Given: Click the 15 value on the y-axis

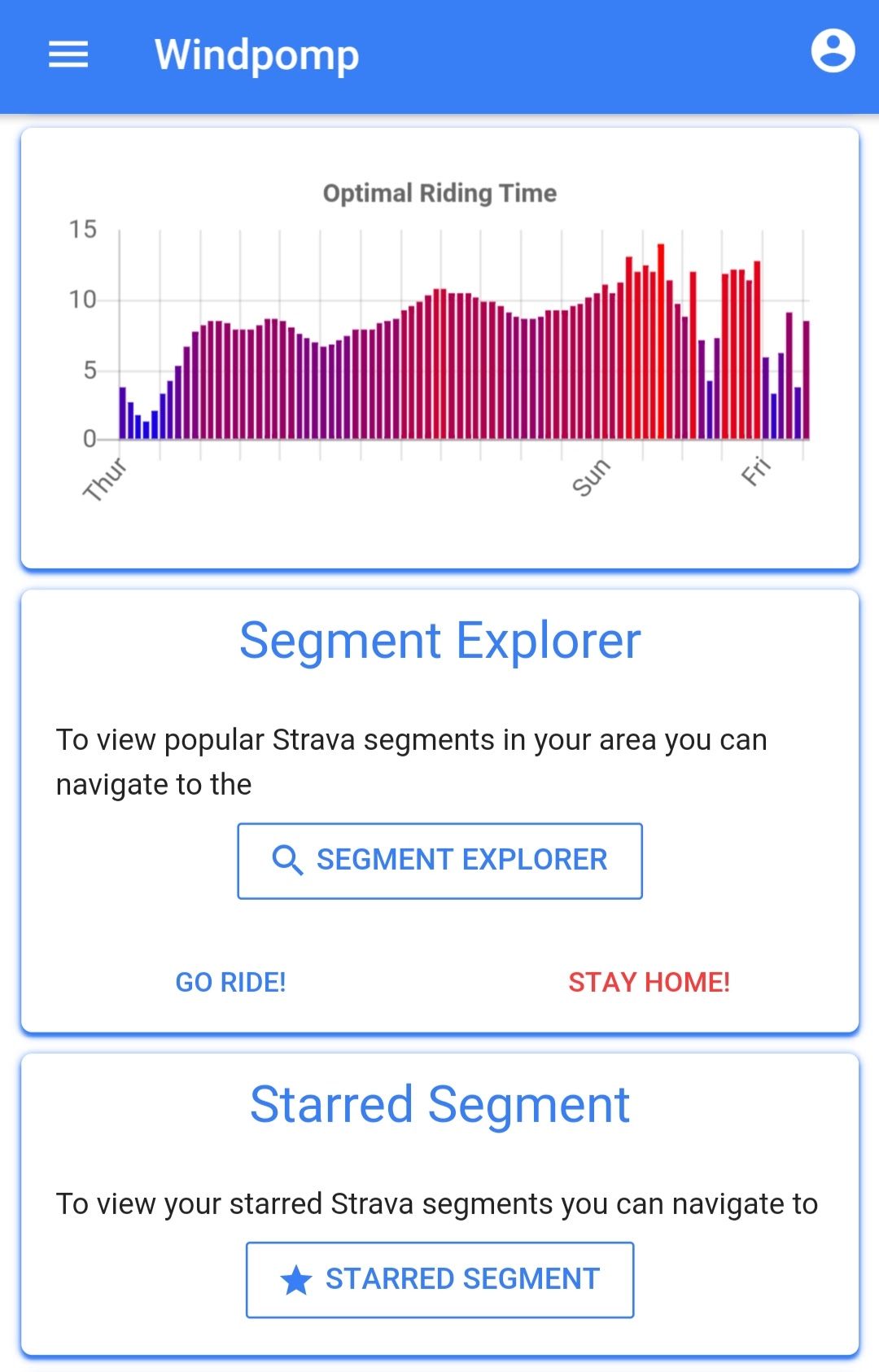Looking at the screenshot, I should click(x=83, y=230).
